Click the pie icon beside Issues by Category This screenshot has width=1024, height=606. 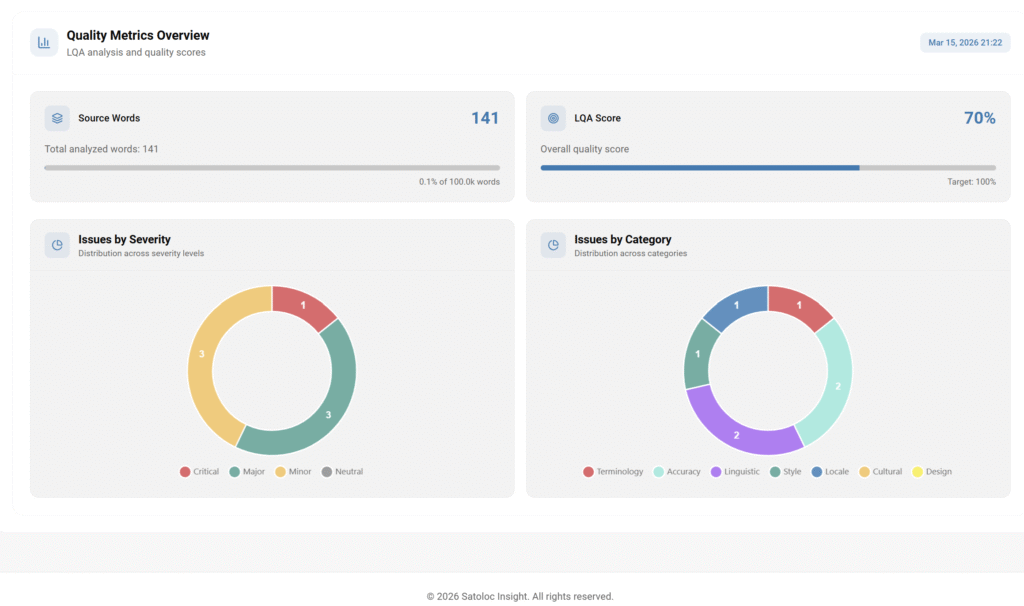553,245
